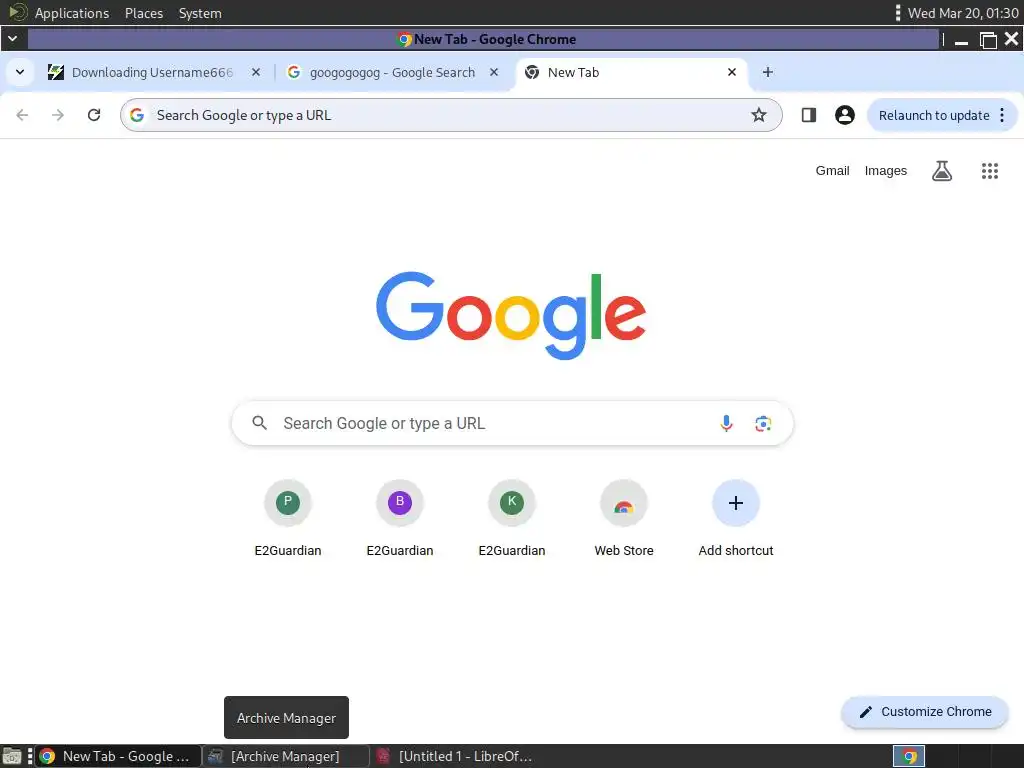The height and width of the screenshot is (768, 1024).
Task: Select the New Tab tab
Action: pos(630,72)
